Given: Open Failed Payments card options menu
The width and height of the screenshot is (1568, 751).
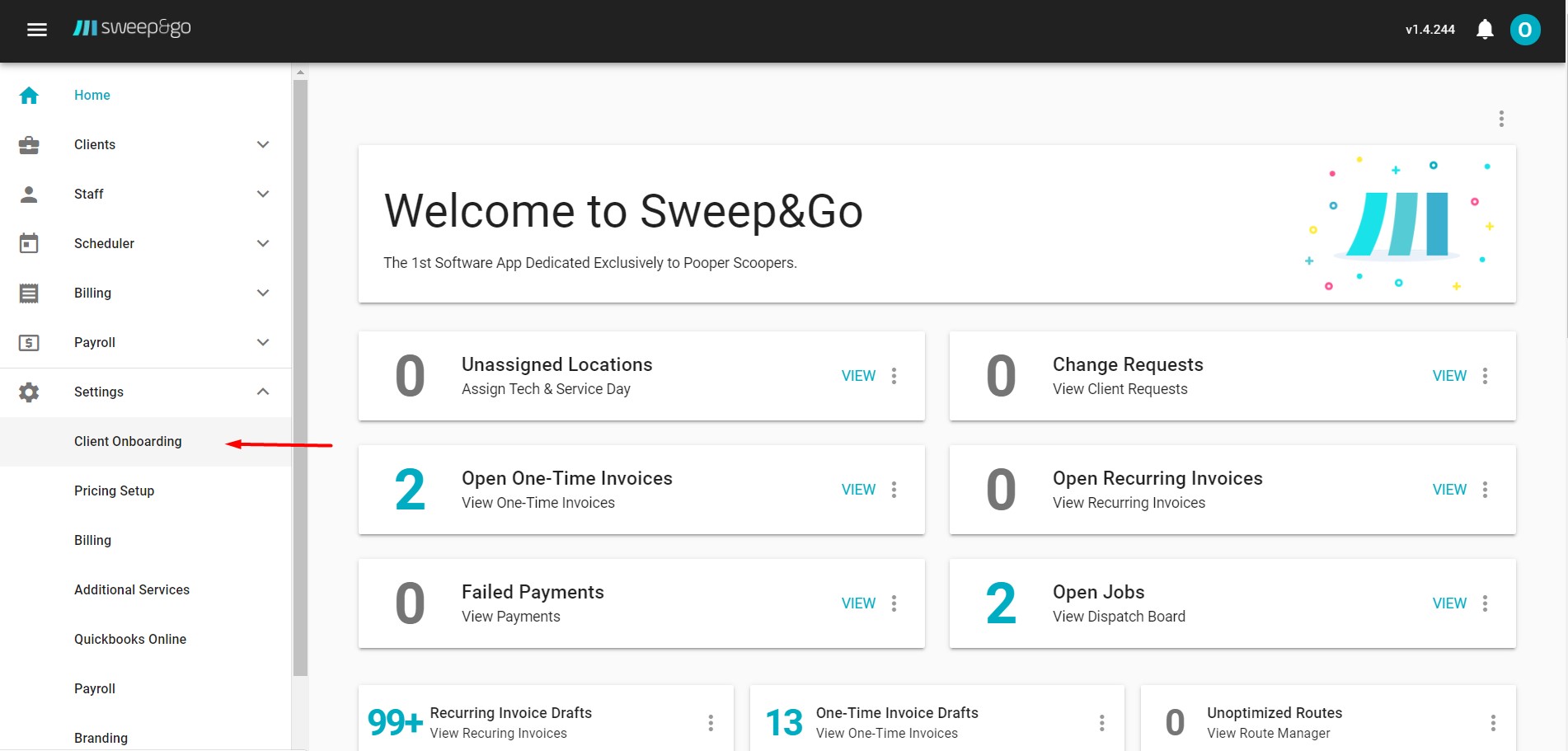Looking at the screenshot, I should point(894,603).
